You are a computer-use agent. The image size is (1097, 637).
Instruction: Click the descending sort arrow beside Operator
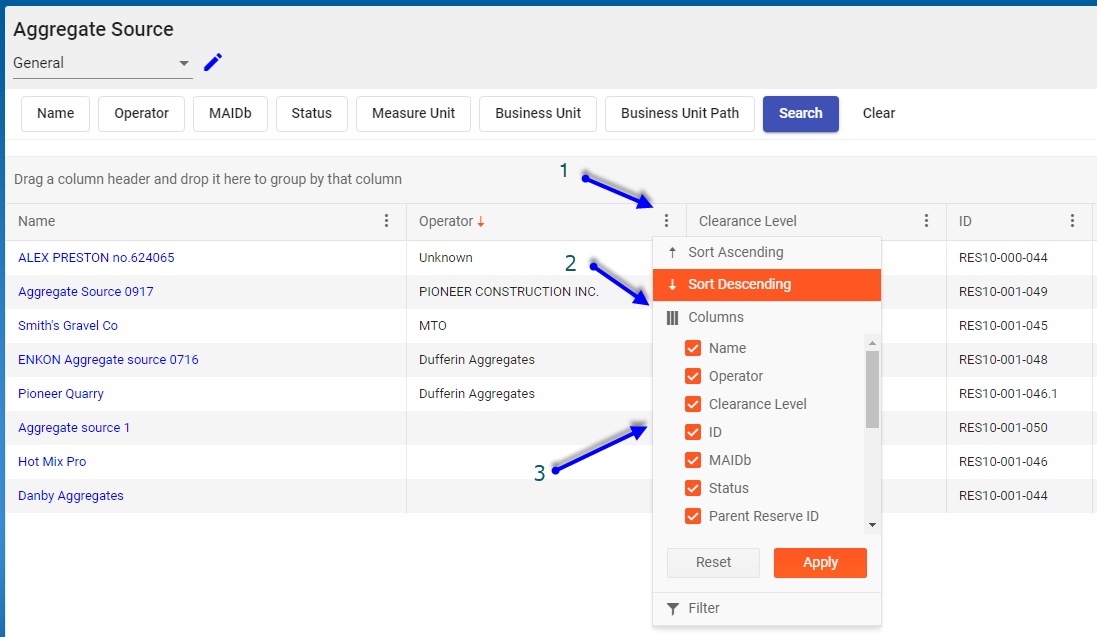(x=481, y=221)
